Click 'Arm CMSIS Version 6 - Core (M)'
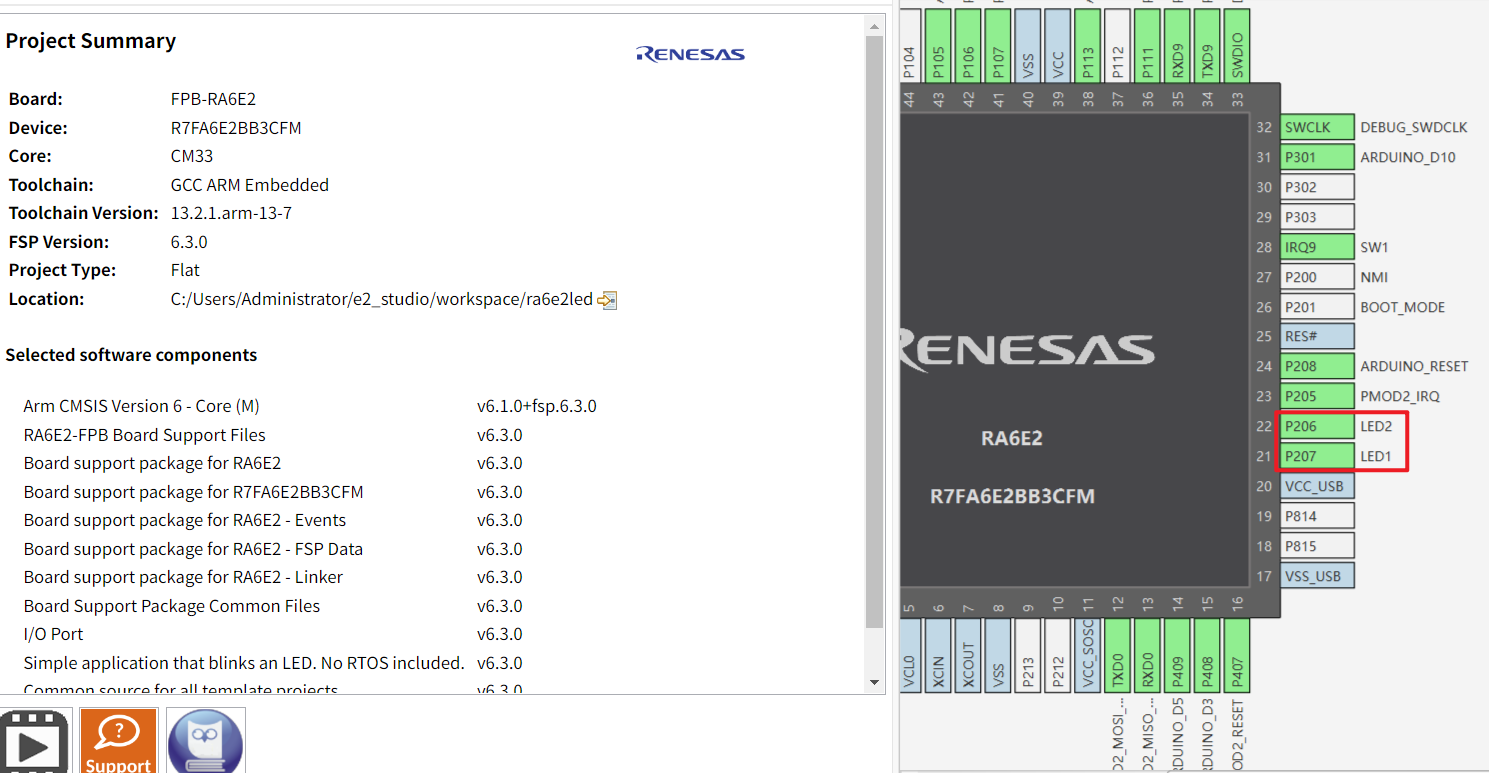The image size is (1489, 773). point(142,406)
